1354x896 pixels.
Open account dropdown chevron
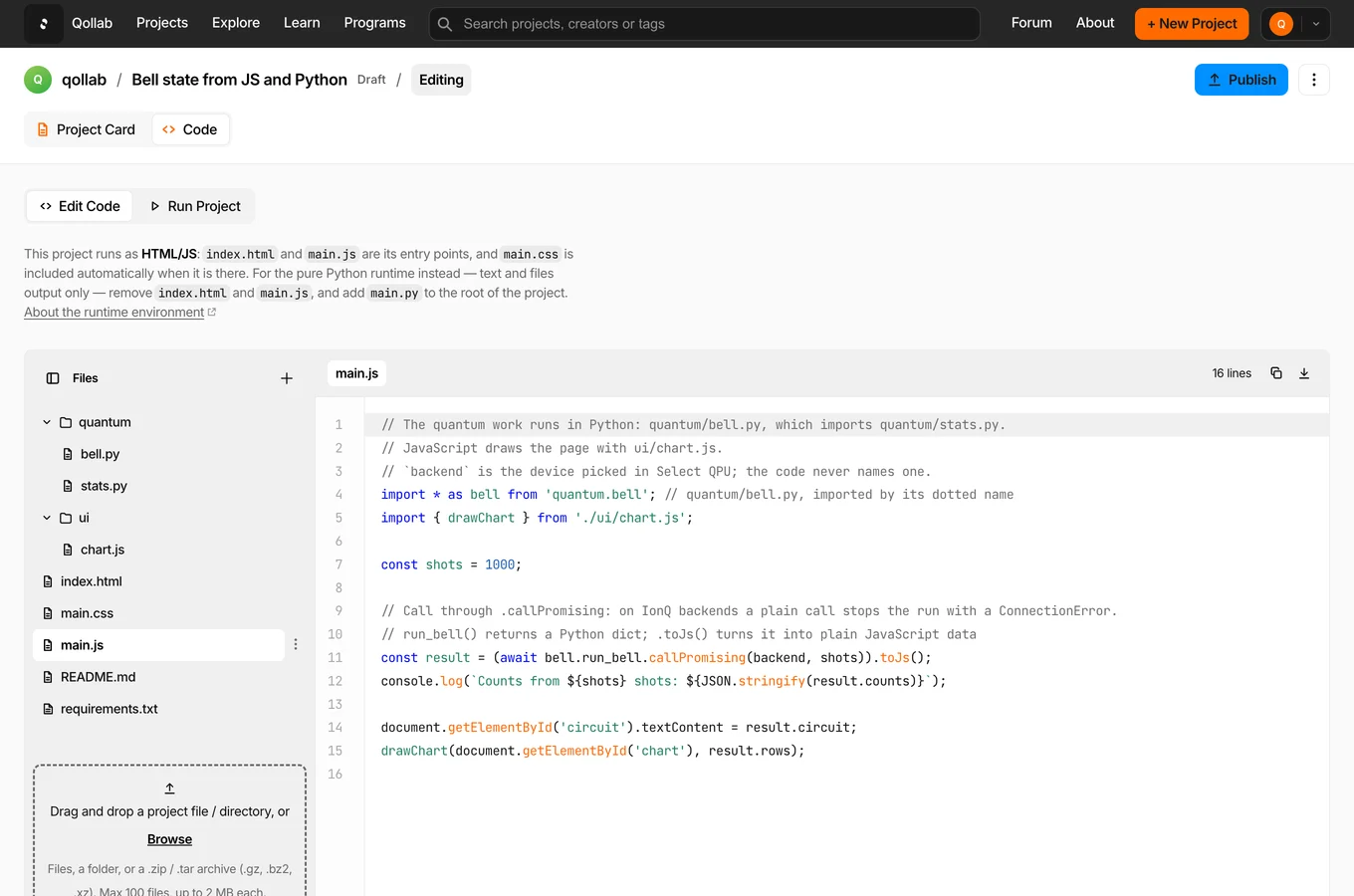(x=1316, y=24)
